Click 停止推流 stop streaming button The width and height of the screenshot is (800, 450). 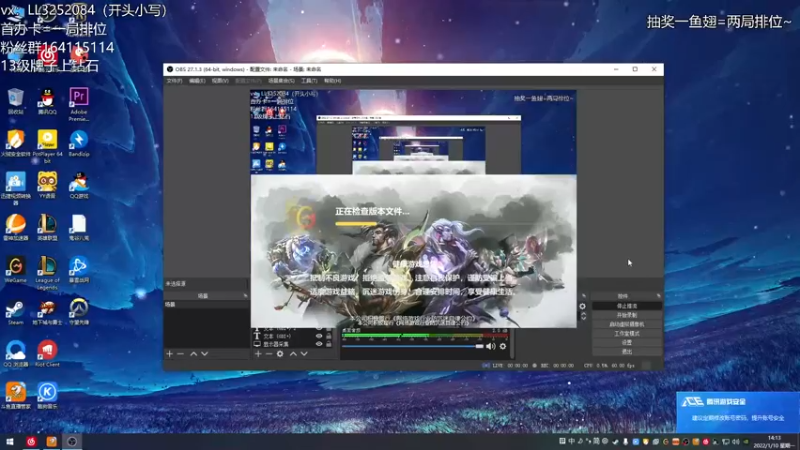coord(627,306)
